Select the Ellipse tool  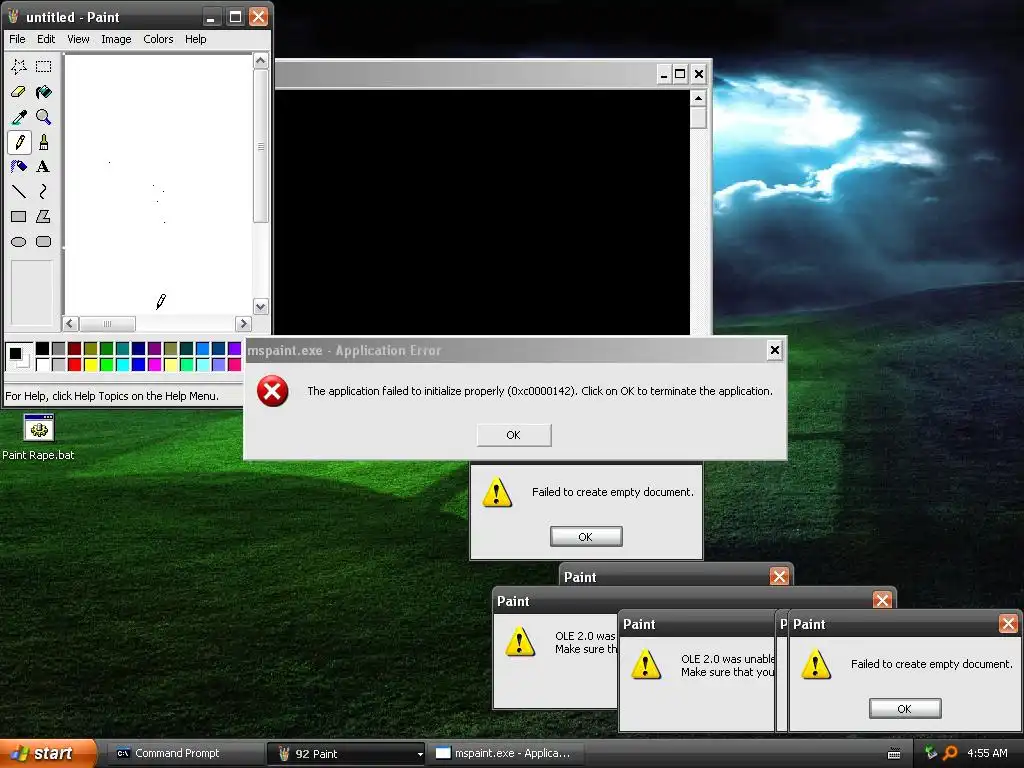tap(18, 242)
